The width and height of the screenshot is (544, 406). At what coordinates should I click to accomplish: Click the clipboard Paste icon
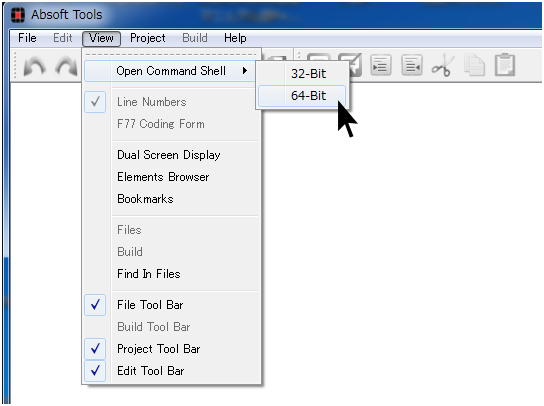click(505, 65)
